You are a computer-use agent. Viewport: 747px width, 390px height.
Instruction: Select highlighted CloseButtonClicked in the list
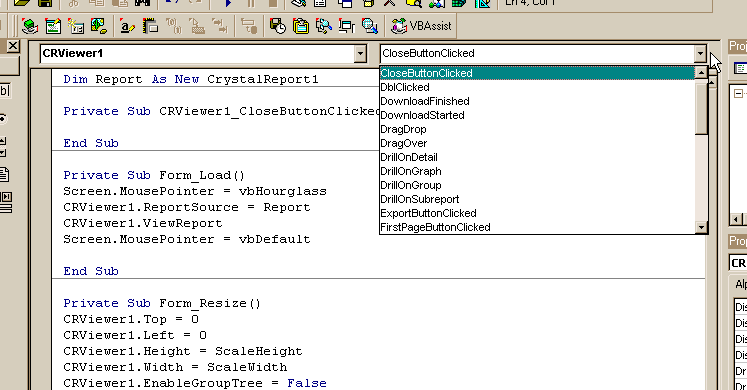point(537,73)
